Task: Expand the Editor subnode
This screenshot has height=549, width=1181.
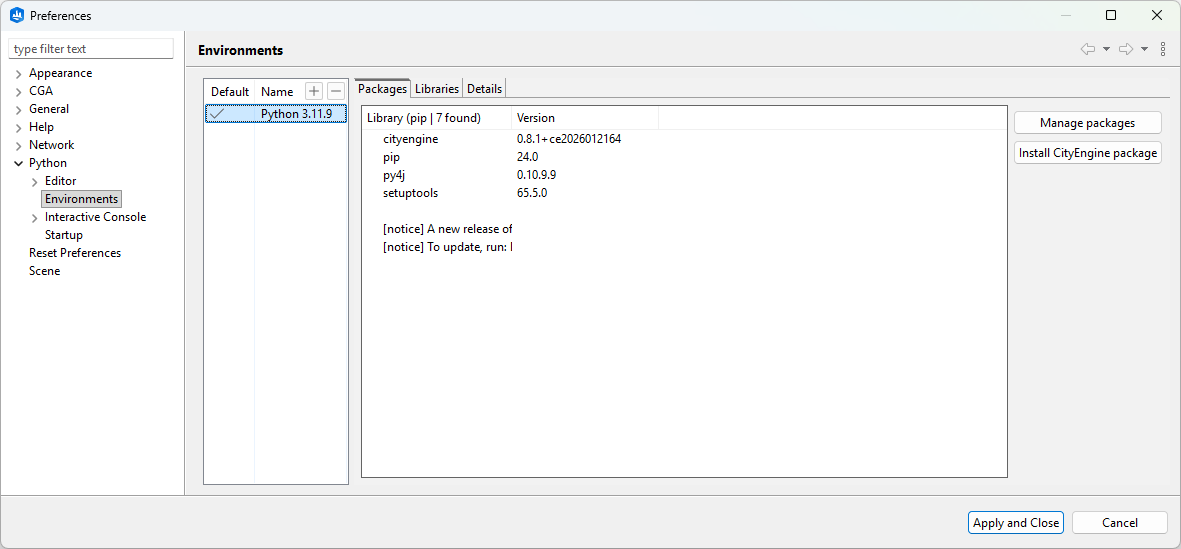Action: coord(35,181)
